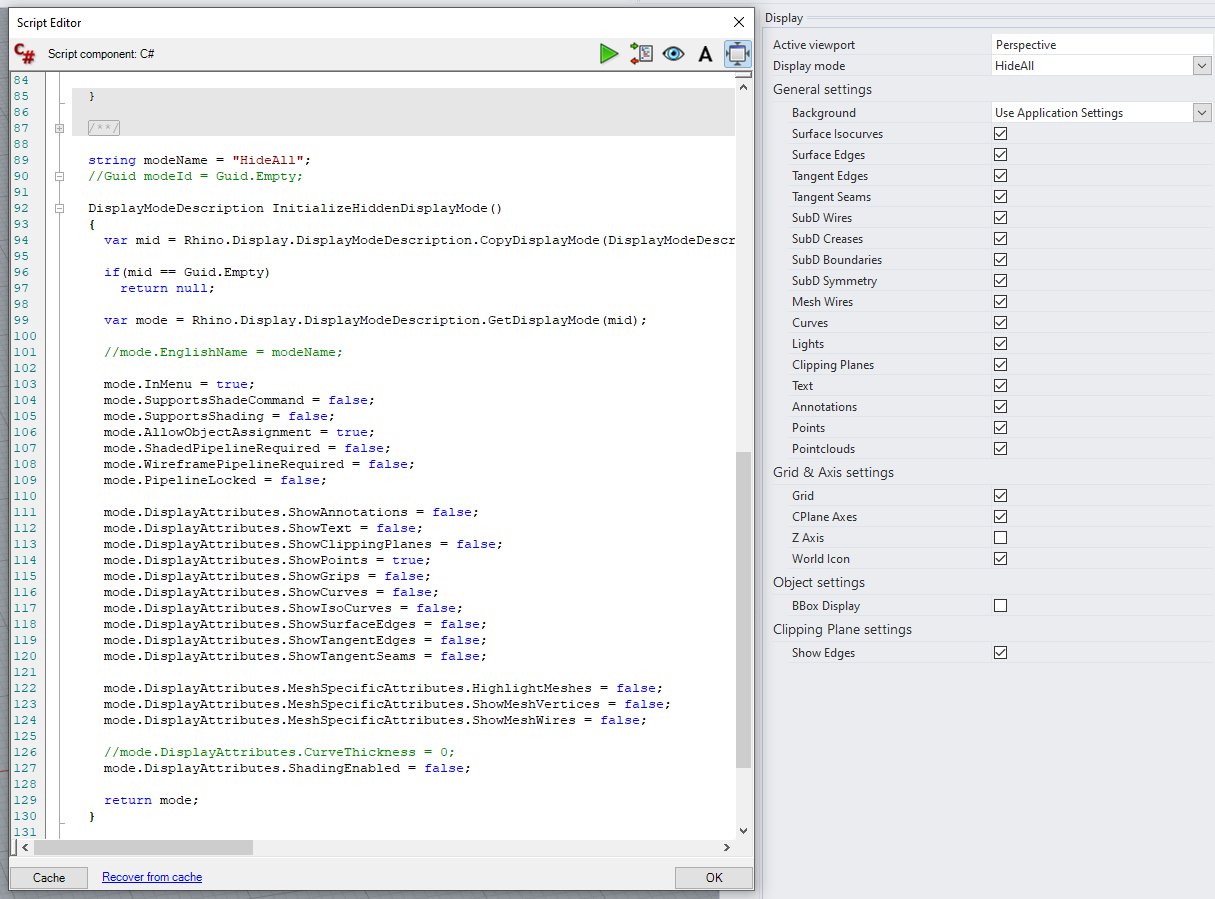
Task: Click the 'mode.DisplayAttributes.ShadingEnabled = false;' line
Action: (288, 768)
